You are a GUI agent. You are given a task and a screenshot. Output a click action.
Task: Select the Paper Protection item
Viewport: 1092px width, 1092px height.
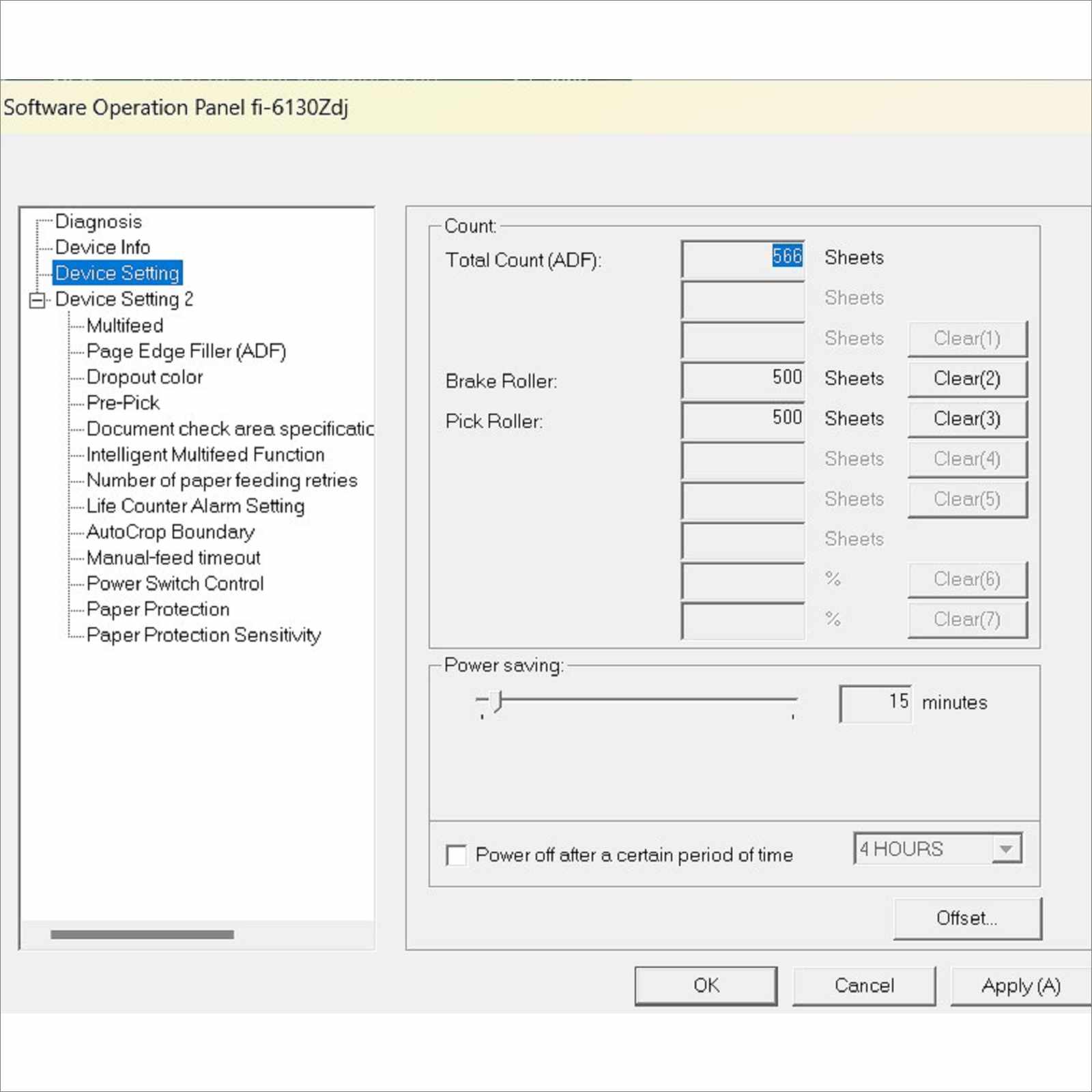158,609
